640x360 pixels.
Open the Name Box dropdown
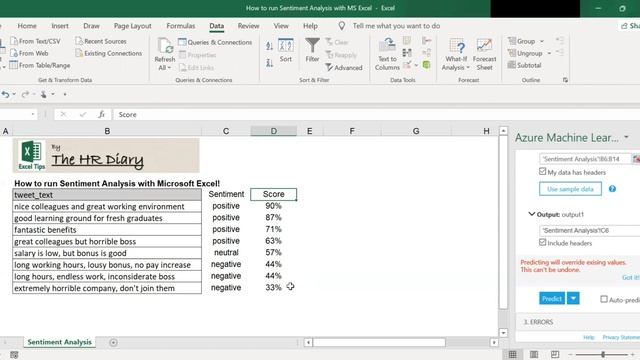pos(33,115)
